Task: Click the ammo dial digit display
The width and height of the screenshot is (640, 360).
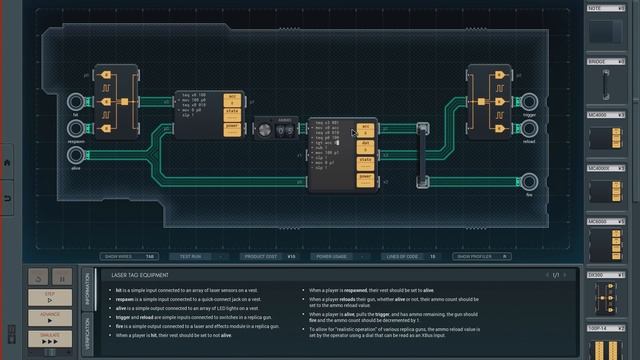Action: click(285, 131)
